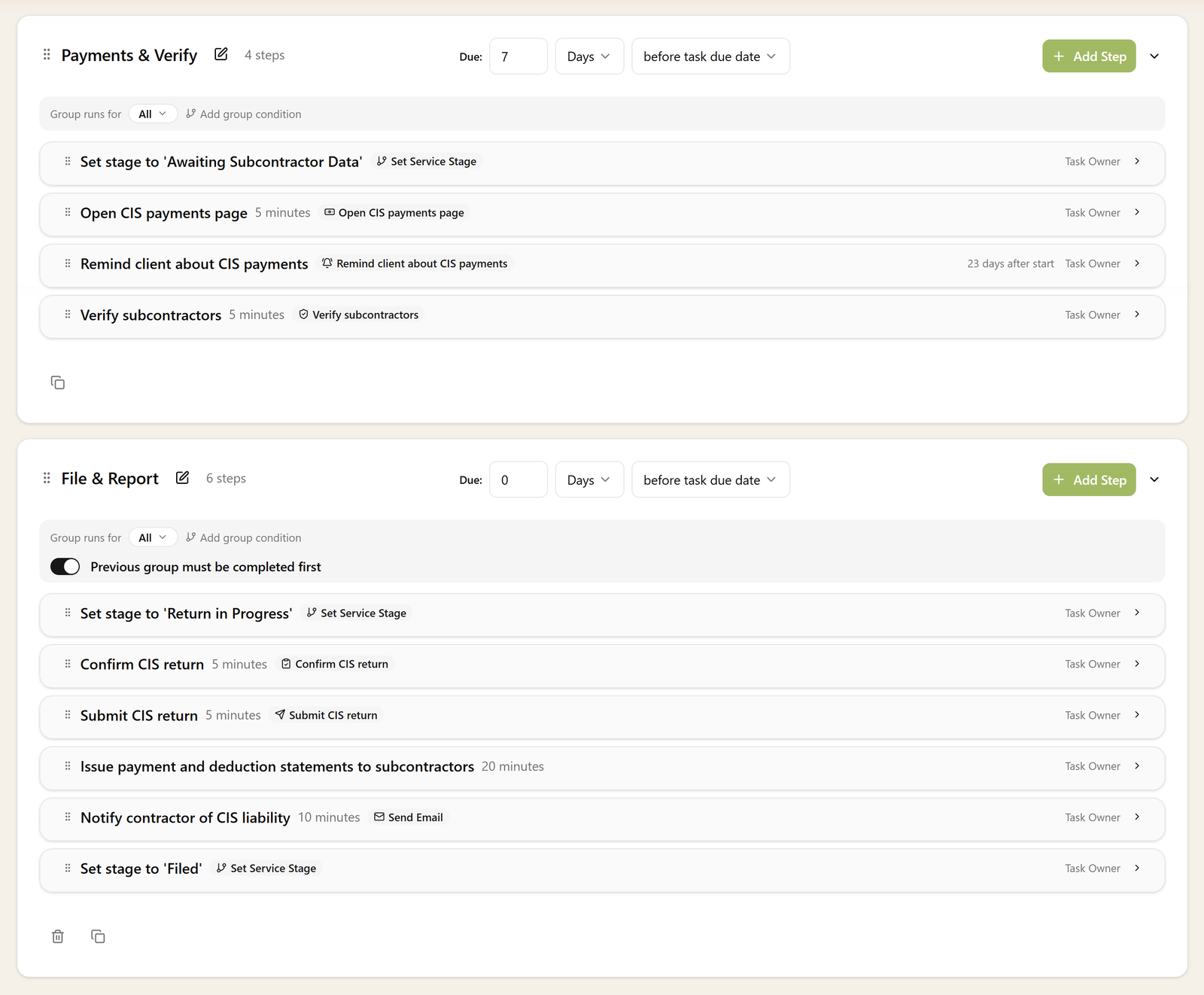Click Task Owner on Issue payment statements row
This screenshot has height=995, width=1204.
click(1093, 766)
